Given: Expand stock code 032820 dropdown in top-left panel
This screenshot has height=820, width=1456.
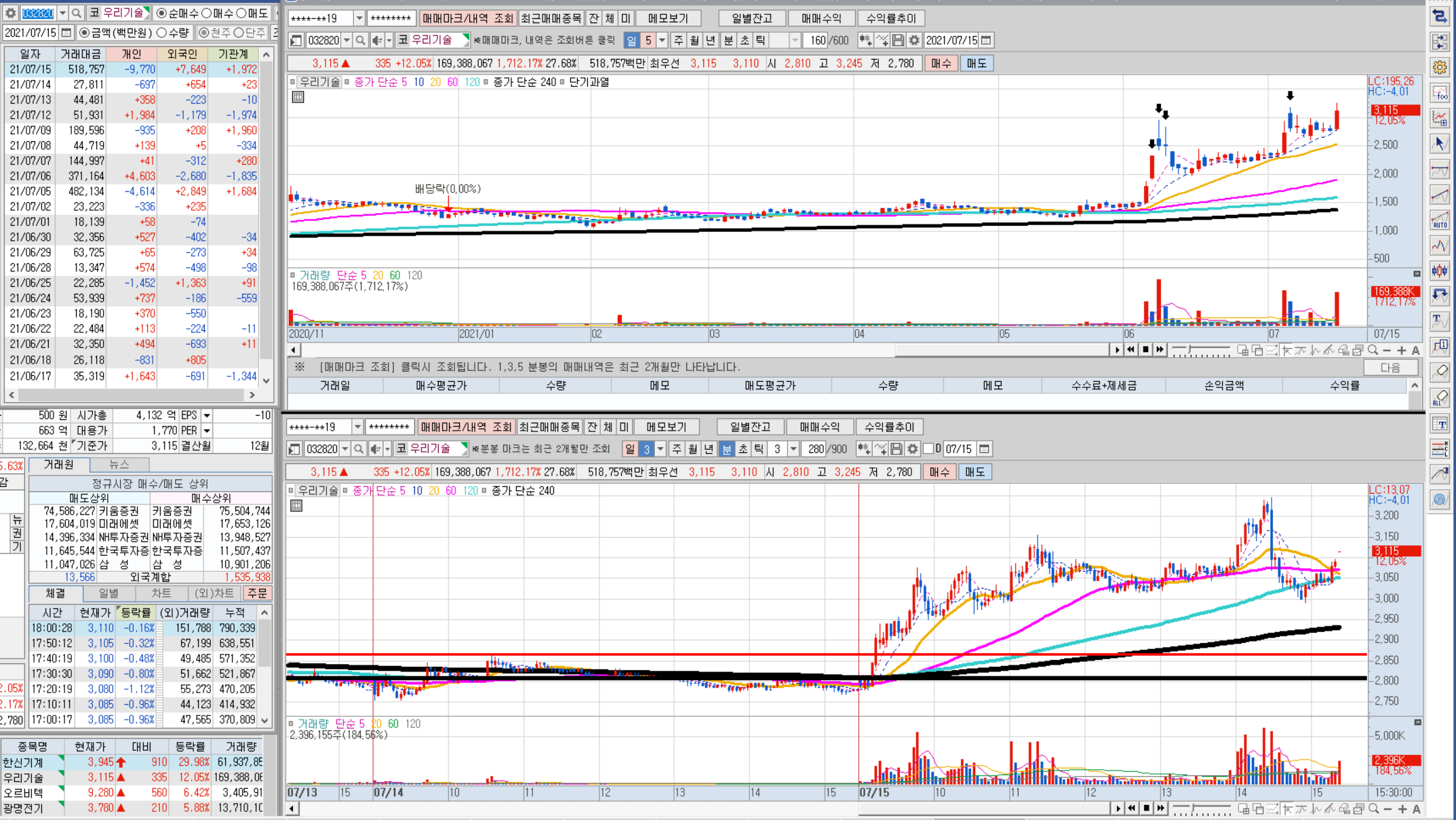Looking at the screenshot, I should tap(62, 13).
